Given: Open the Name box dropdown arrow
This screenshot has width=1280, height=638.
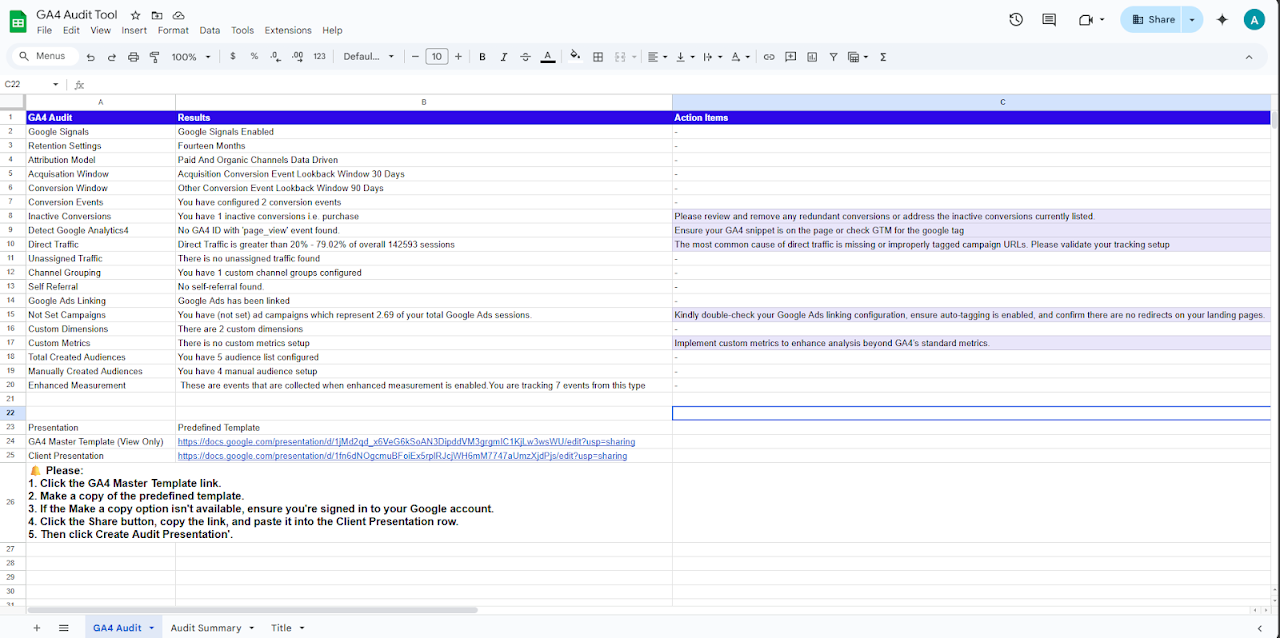Looking at the screenshot, I should (55, 85).
